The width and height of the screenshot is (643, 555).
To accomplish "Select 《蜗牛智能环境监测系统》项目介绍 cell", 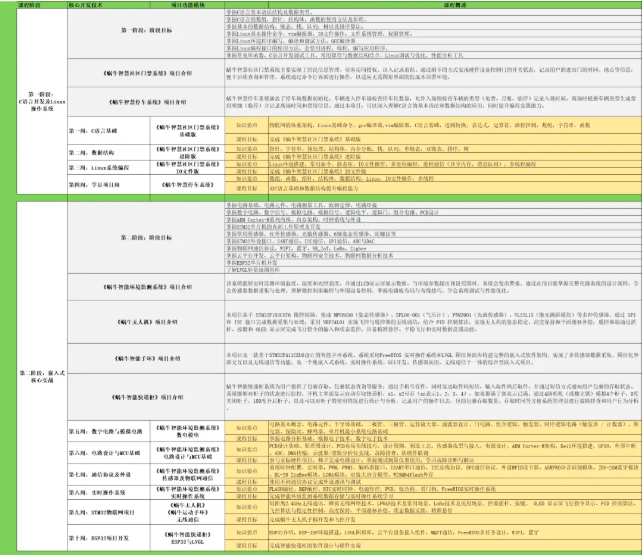I will point(146,287).
